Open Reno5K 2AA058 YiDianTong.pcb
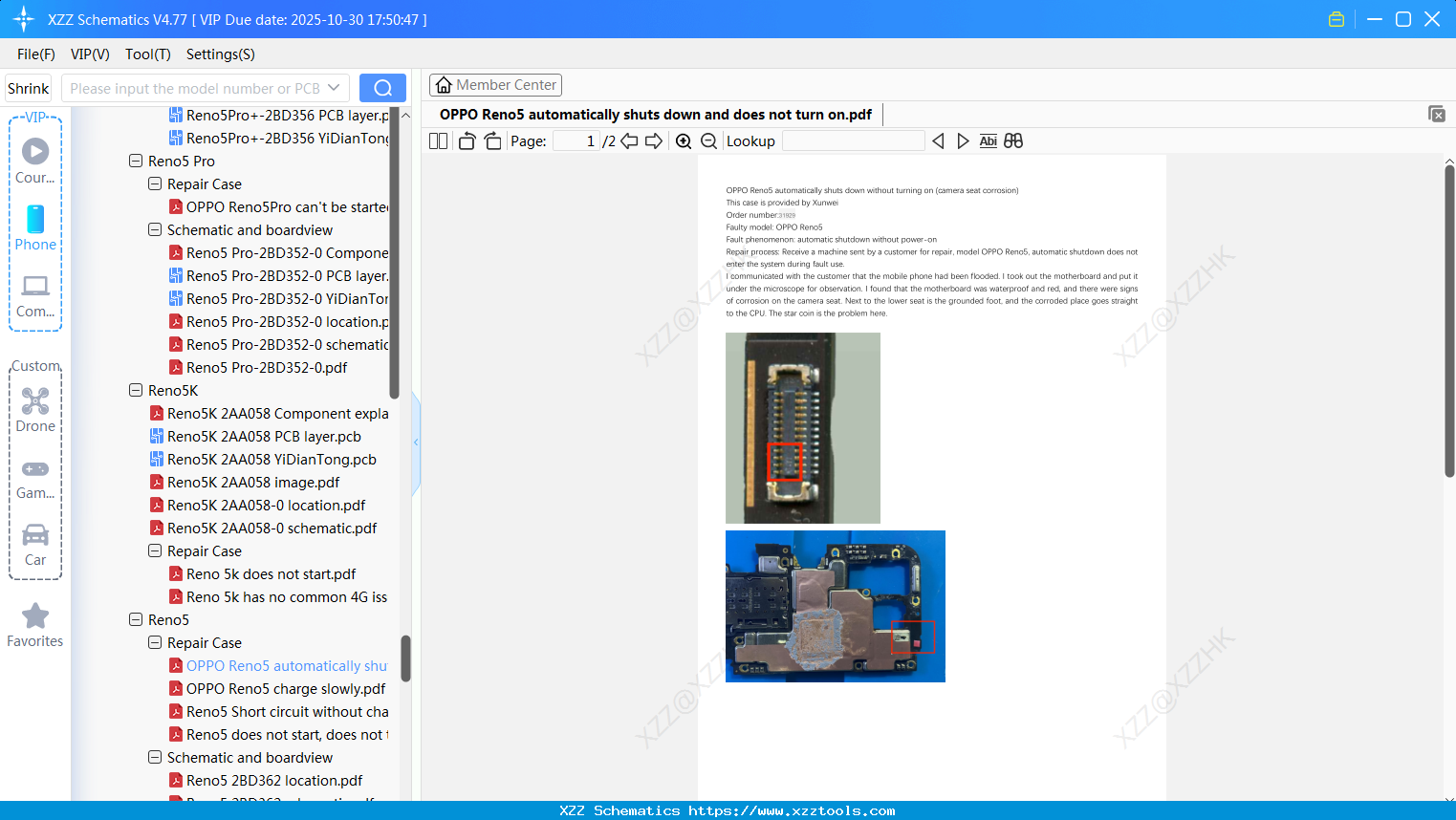The image size is (1456, 820). click(x=272, y=460)
